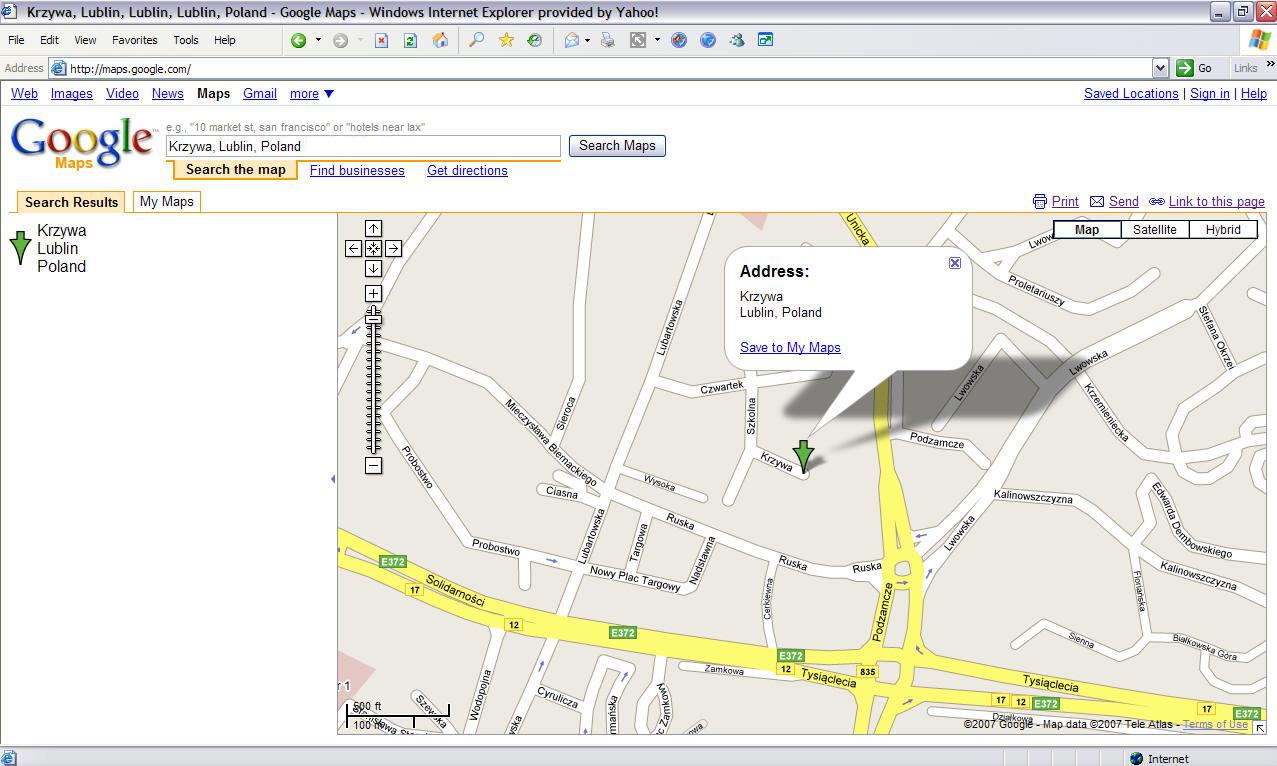
Task: Open the Tools menu
Action: [186, 40]
